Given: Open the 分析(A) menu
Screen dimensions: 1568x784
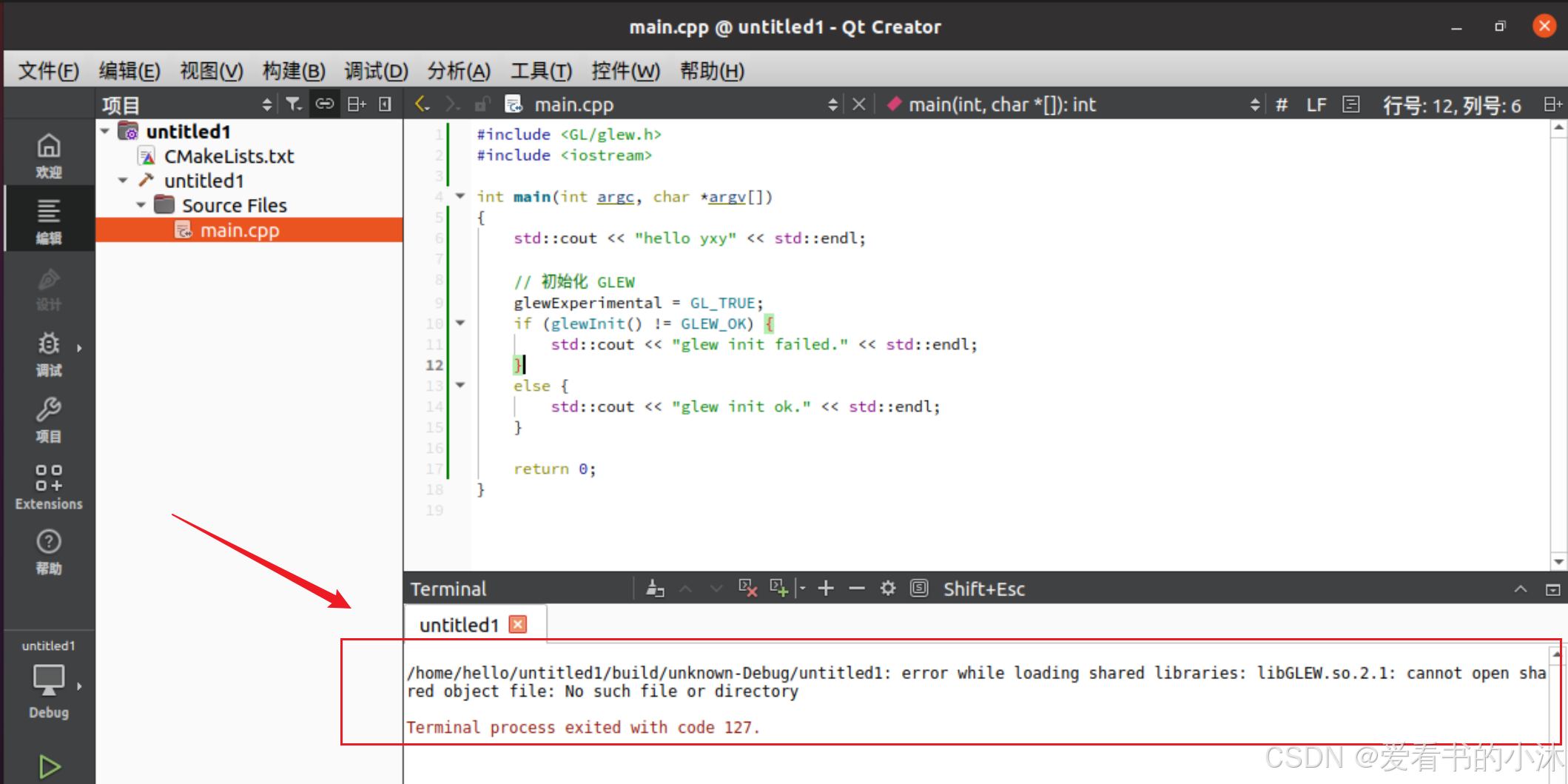Looking at the screenshot, I should pyautogui.click(x=459, y=71).
